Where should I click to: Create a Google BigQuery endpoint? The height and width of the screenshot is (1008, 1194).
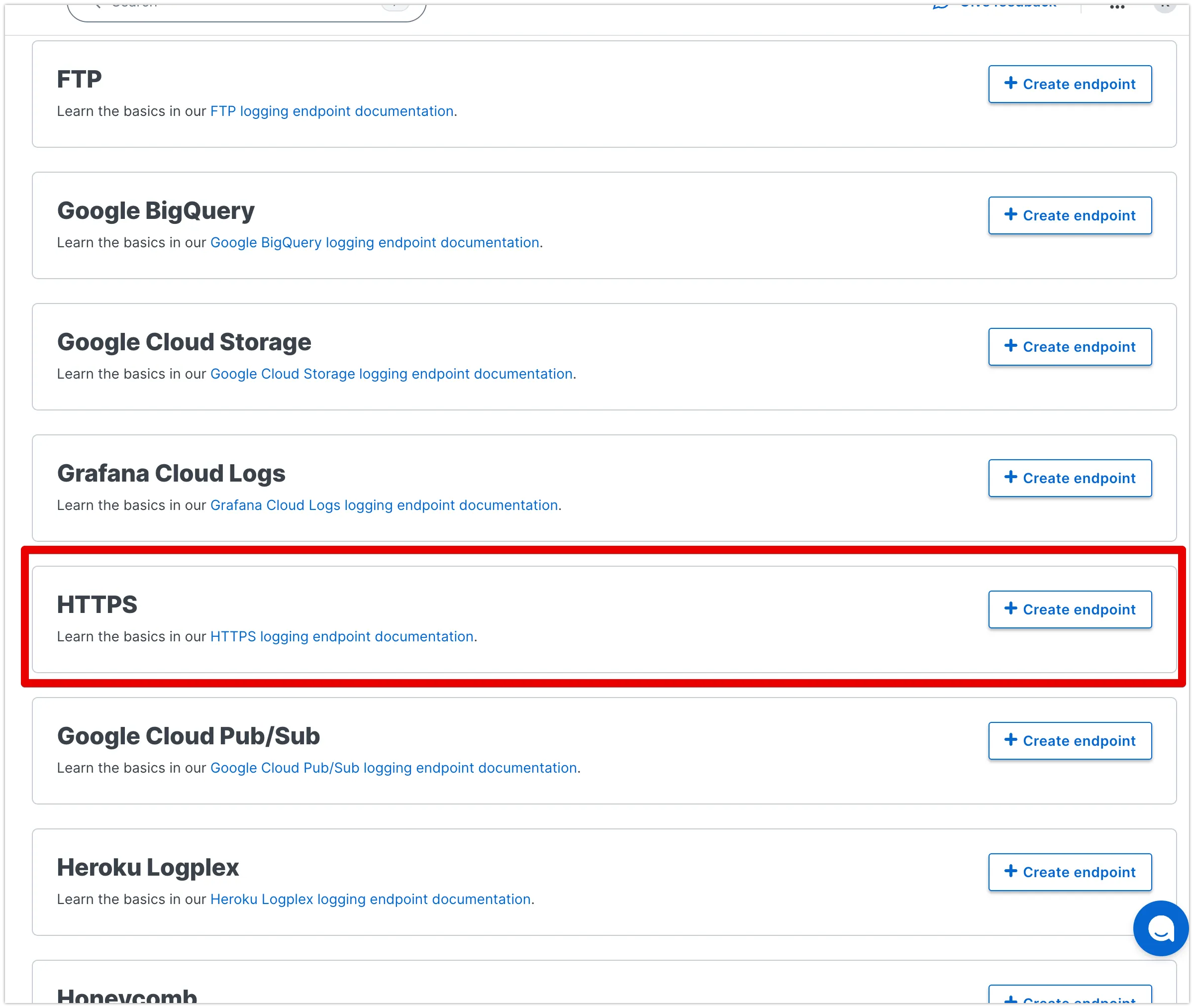pyautogui.click(x=1070, y=215)
